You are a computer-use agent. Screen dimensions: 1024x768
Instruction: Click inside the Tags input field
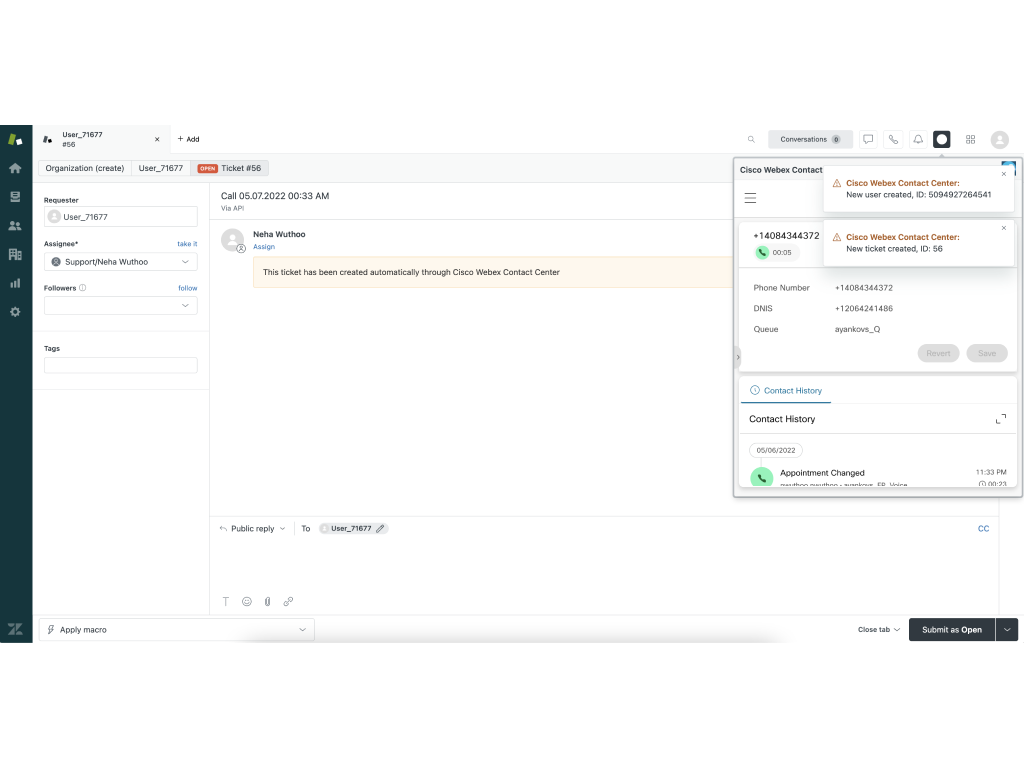coord(120,365)
